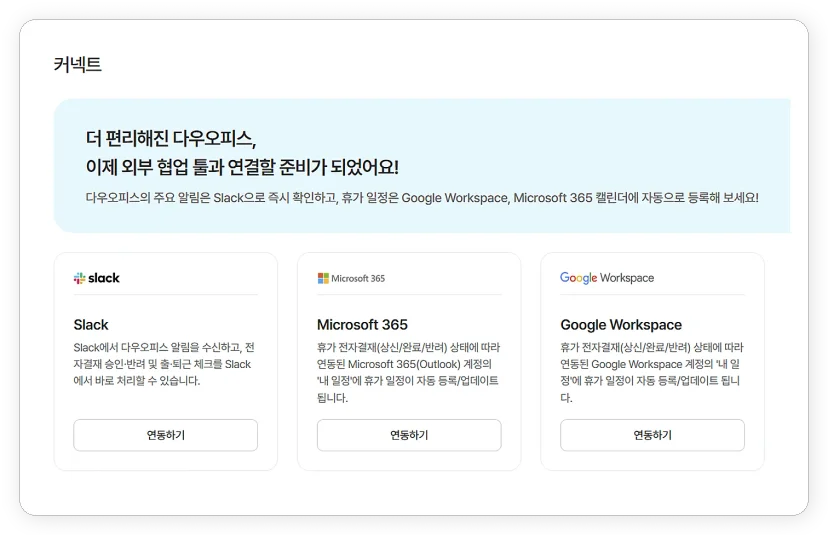Click the Google Workspace logo
The image size is (828, 535).
click(607, 278)
